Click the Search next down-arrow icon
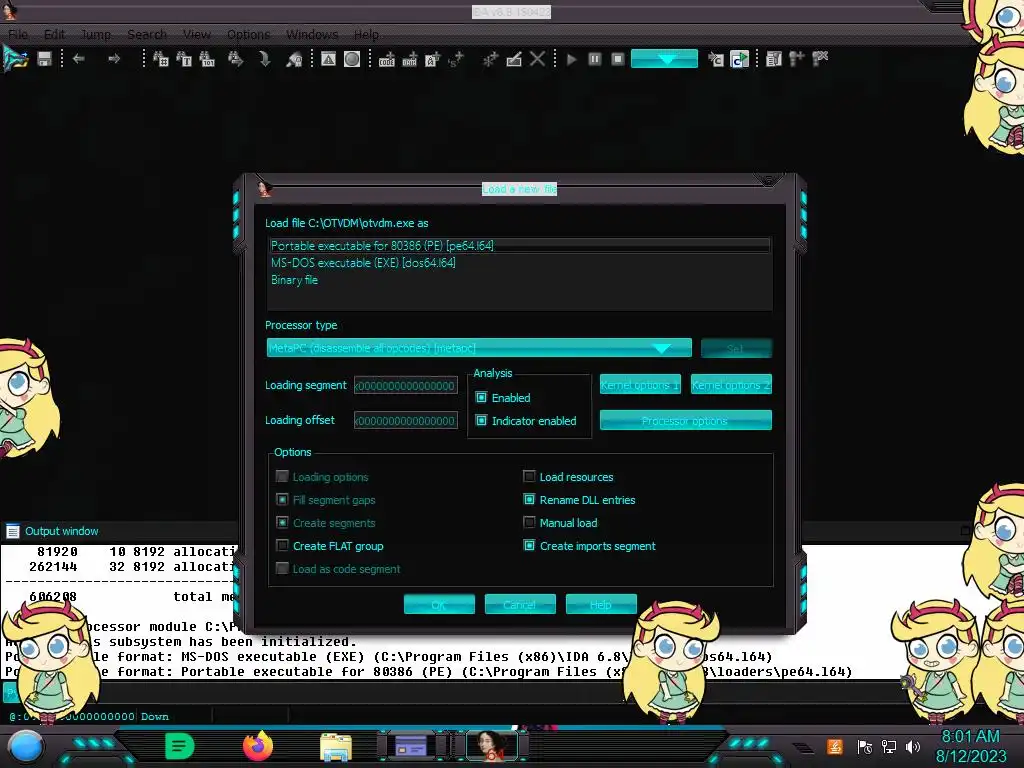1024x768 pixels. (x=264, y=59)
